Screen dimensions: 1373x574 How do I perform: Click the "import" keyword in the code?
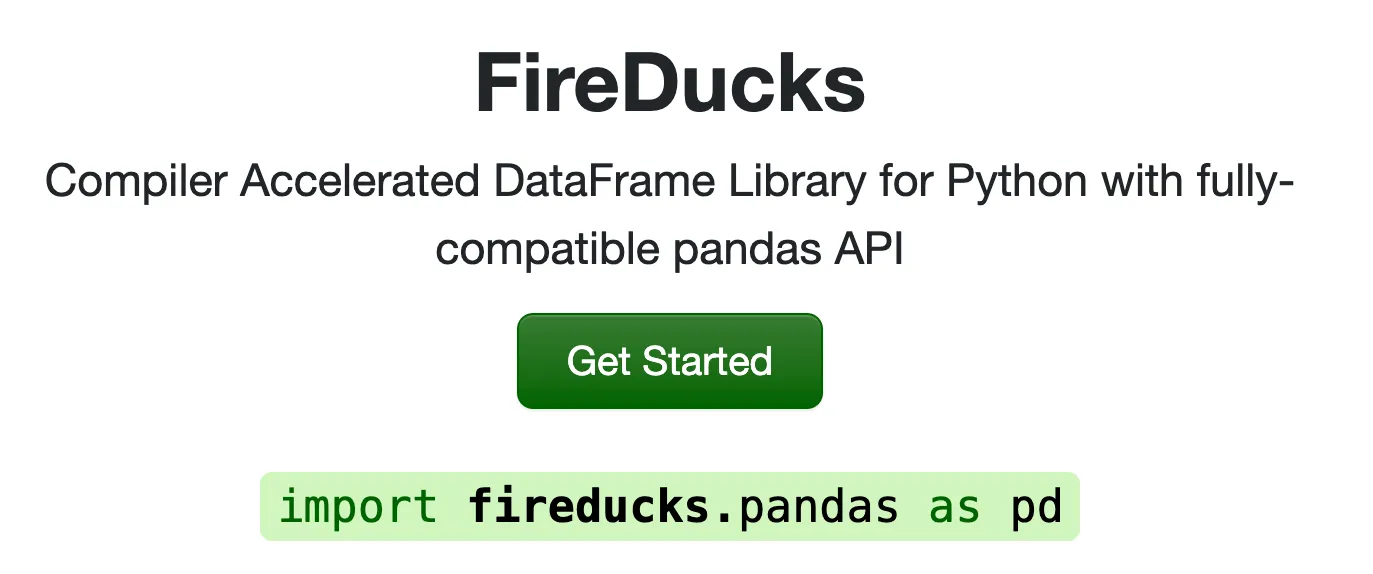[358, 507]
